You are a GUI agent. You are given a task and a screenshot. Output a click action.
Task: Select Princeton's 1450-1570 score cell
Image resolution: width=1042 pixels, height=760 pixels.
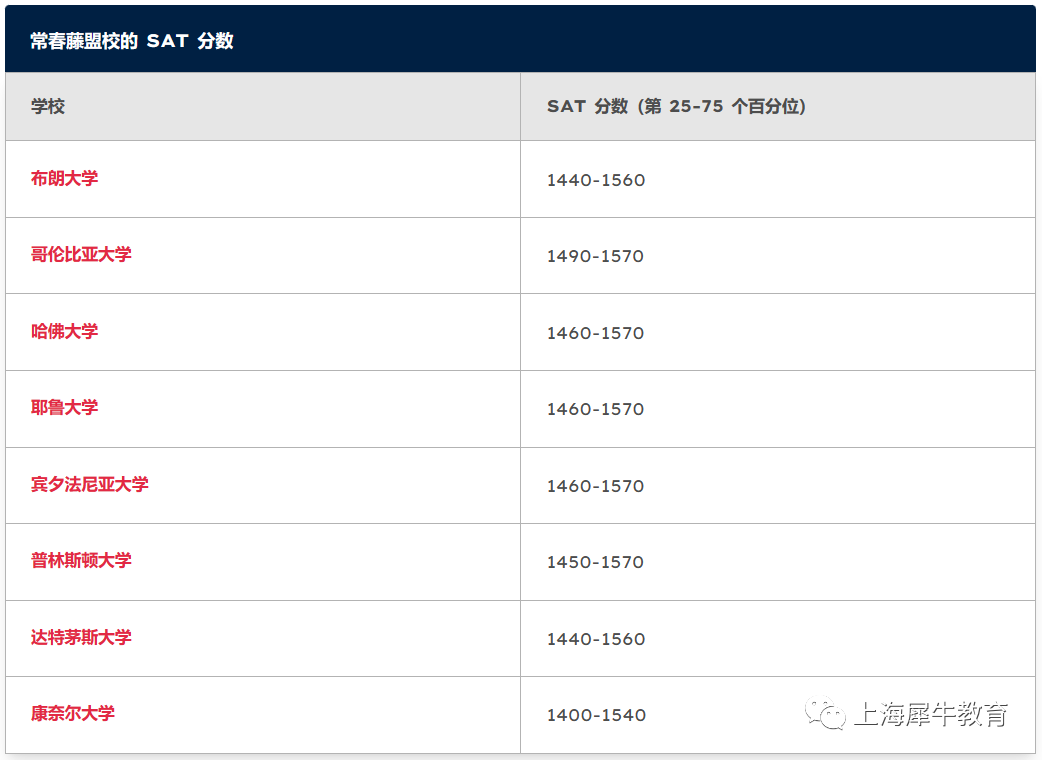tap(778, 562)
